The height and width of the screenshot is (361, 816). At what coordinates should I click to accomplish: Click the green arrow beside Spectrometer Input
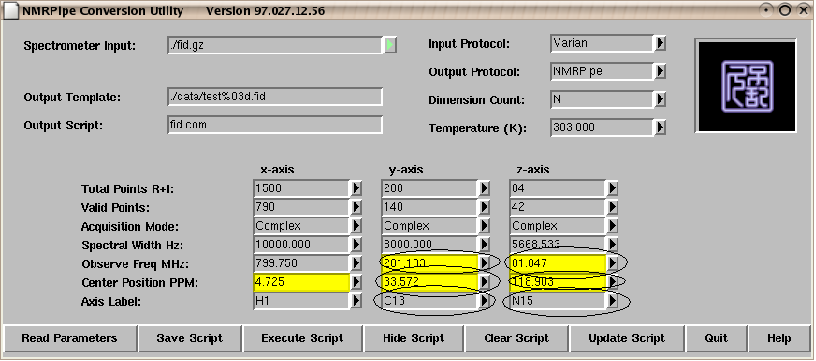(390, 45)
